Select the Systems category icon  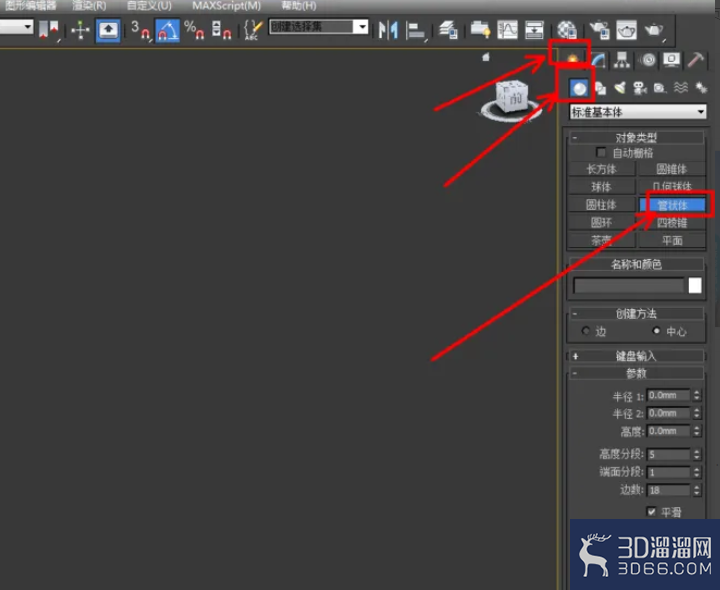(x=701, y=88)
